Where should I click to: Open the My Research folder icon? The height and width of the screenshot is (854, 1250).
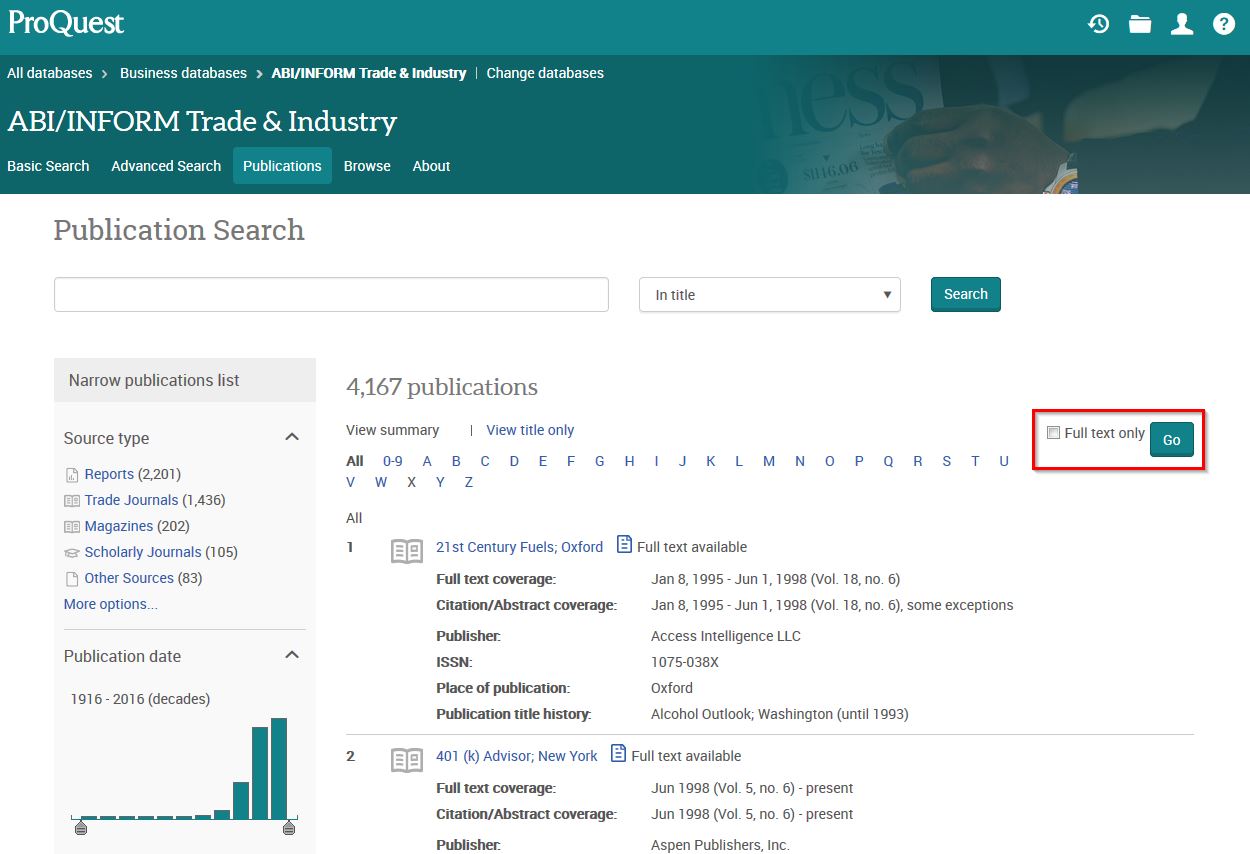[1140, 24]
